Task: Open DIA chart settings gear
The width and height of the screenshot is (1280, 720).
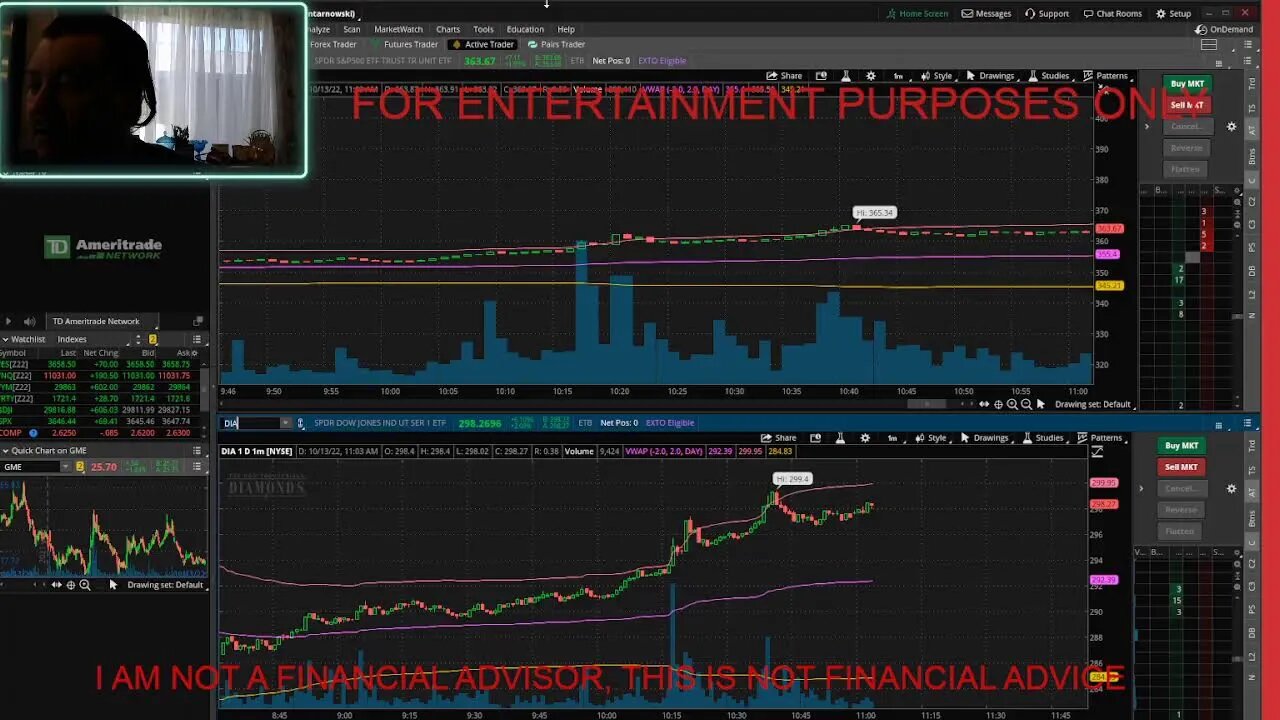Action: tap(865, 438)
